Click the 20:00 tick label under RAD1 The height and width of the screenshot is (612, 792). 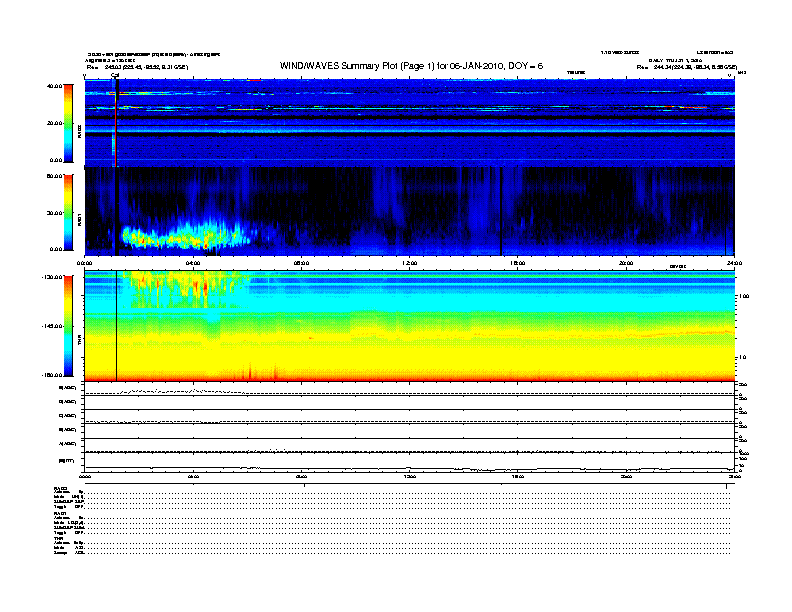(x=626, y=263)
